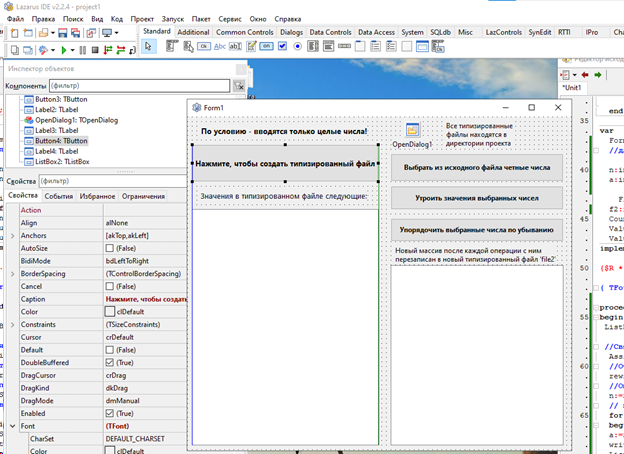624x454 pixels.
Task: Expand the Anchors property
Action: [13, 235]
